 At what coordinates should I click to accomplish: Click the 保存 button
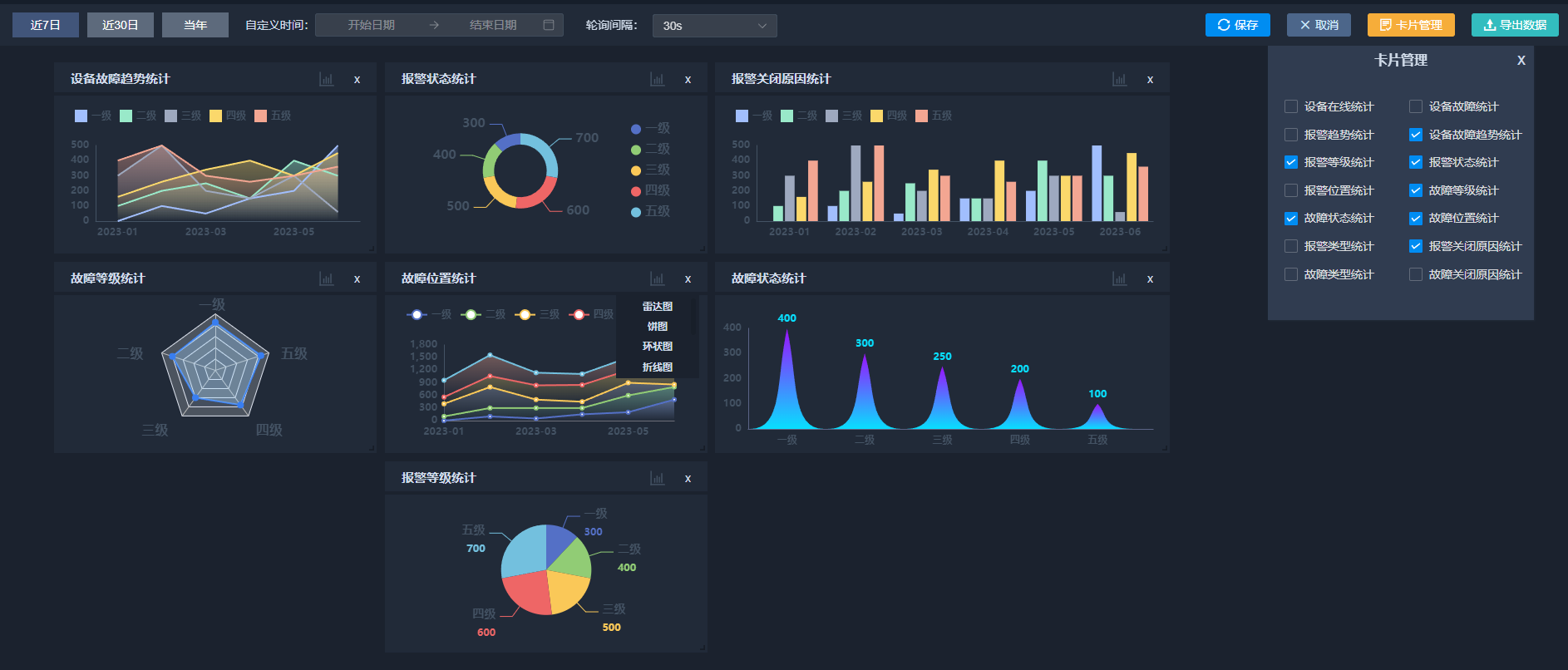coord(1238,25)
